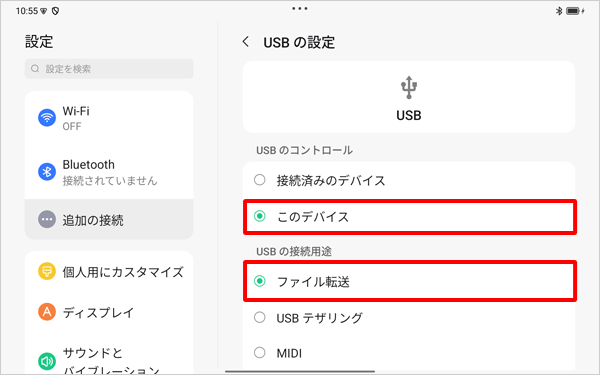This screenshot has width=600, height=375.
Task: Select USB テザリング radio option
Action: (259, 317)
